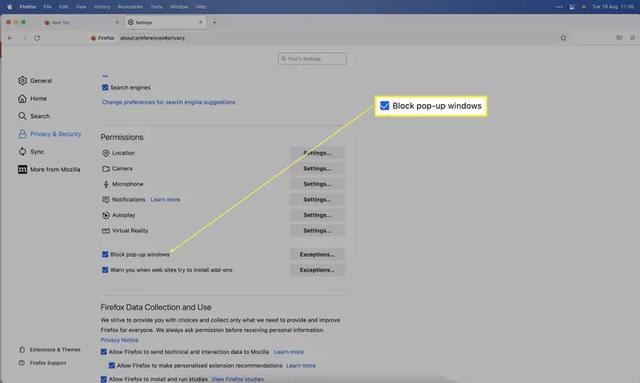The height and width of the screenshot is (383, 640).
Task: Disable sending technical data to Mozilla
Action: coord(104,352)
